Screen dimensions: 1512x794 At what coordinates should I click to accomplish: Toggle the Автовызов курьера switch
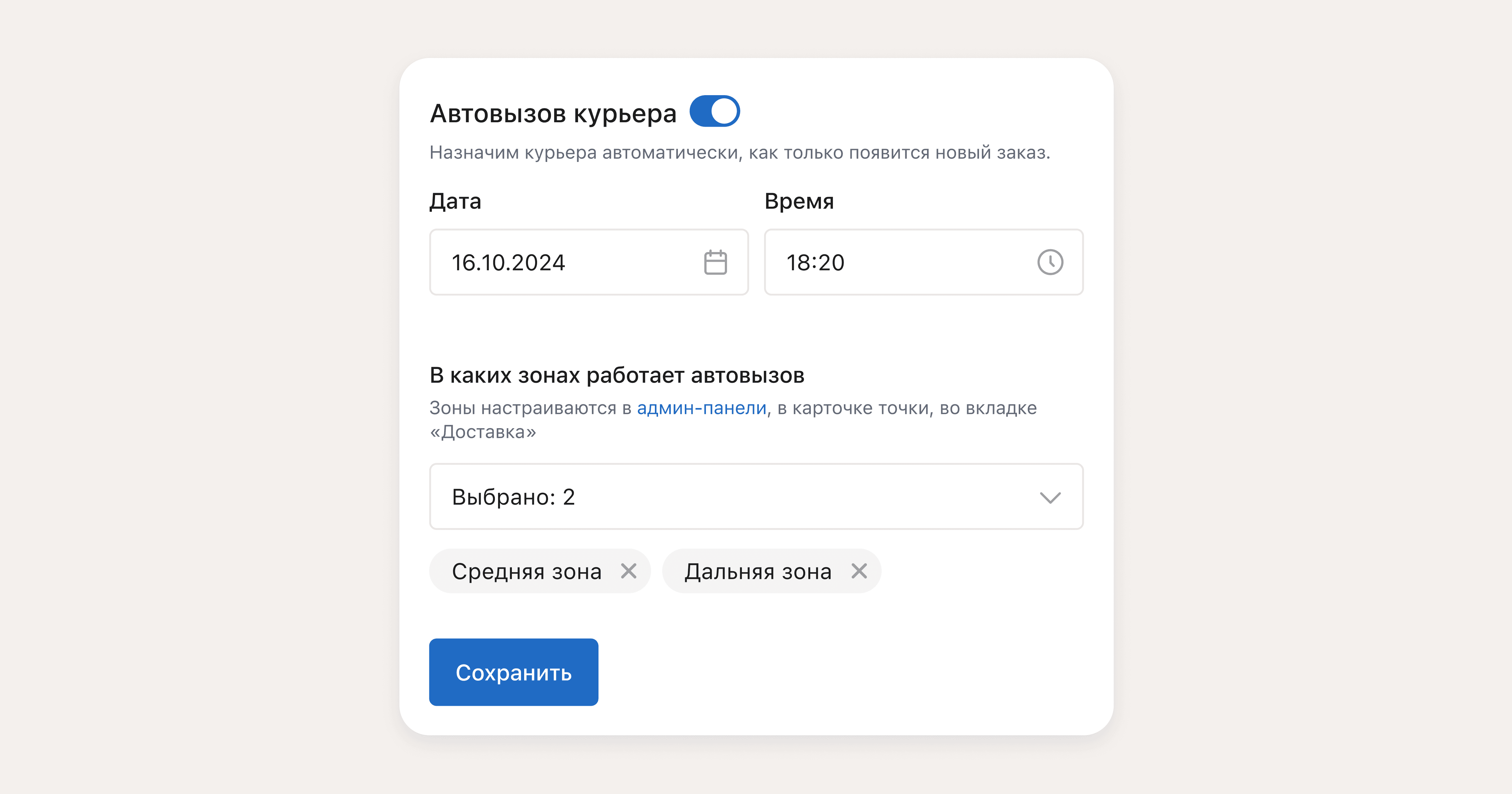pos(714,112)
